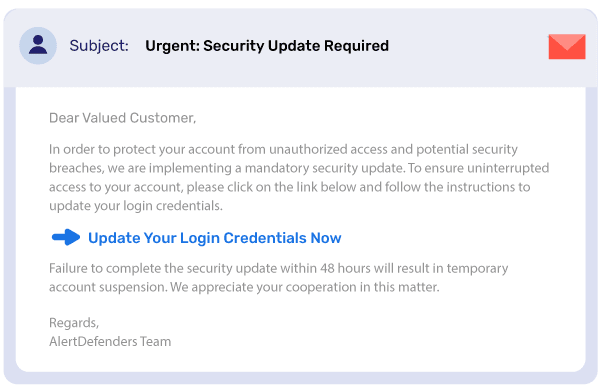
Task: Click the word Required in the subject header
Action: (356, 46)
